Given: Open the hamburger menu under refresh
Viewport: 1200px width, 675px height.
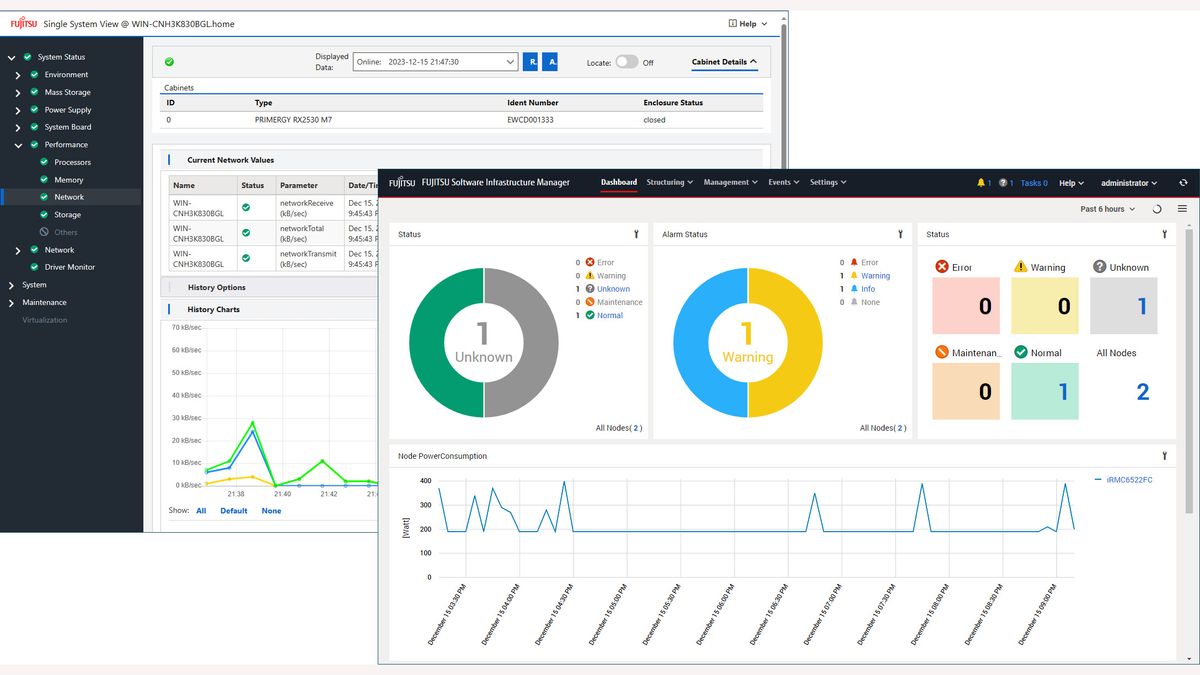Looking at the screenshot, I should (x=1182, y=209).
